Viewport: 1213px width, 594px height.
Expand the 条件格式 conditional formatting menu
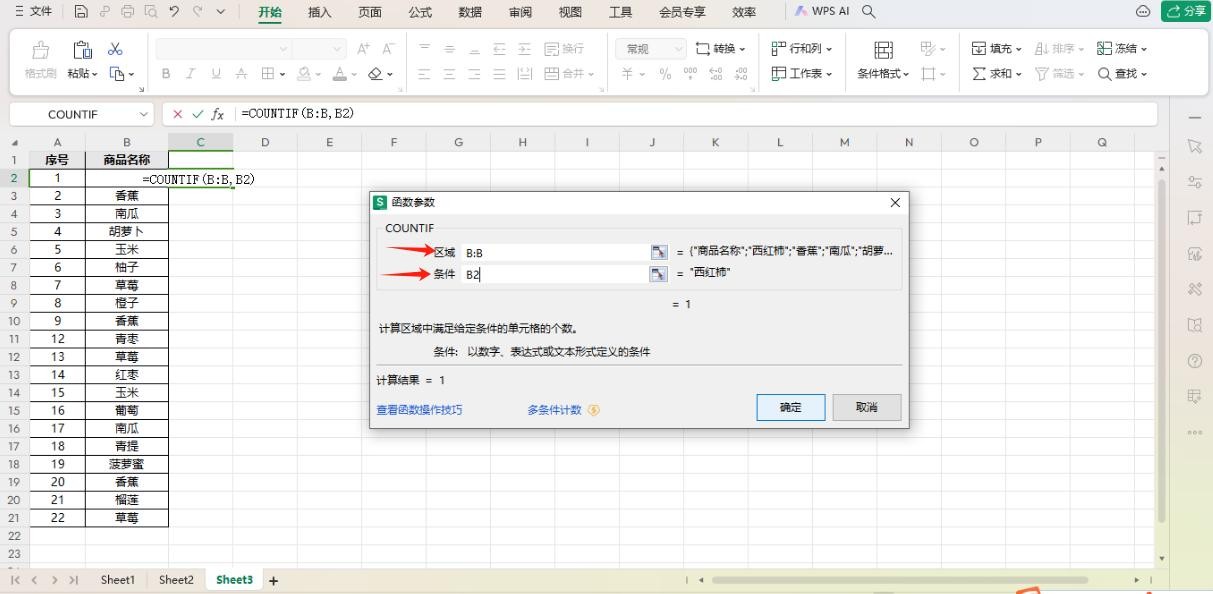pyautogui.click(x=883, y=73)
